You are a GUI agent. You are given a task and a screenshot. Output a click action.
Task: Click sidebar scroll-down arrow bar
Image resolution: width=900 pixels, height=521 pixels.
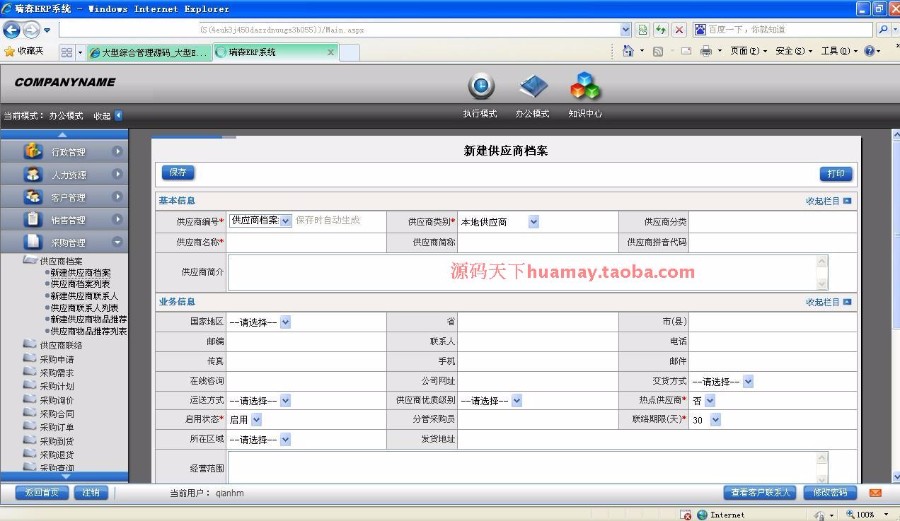[x=64, y=477]
